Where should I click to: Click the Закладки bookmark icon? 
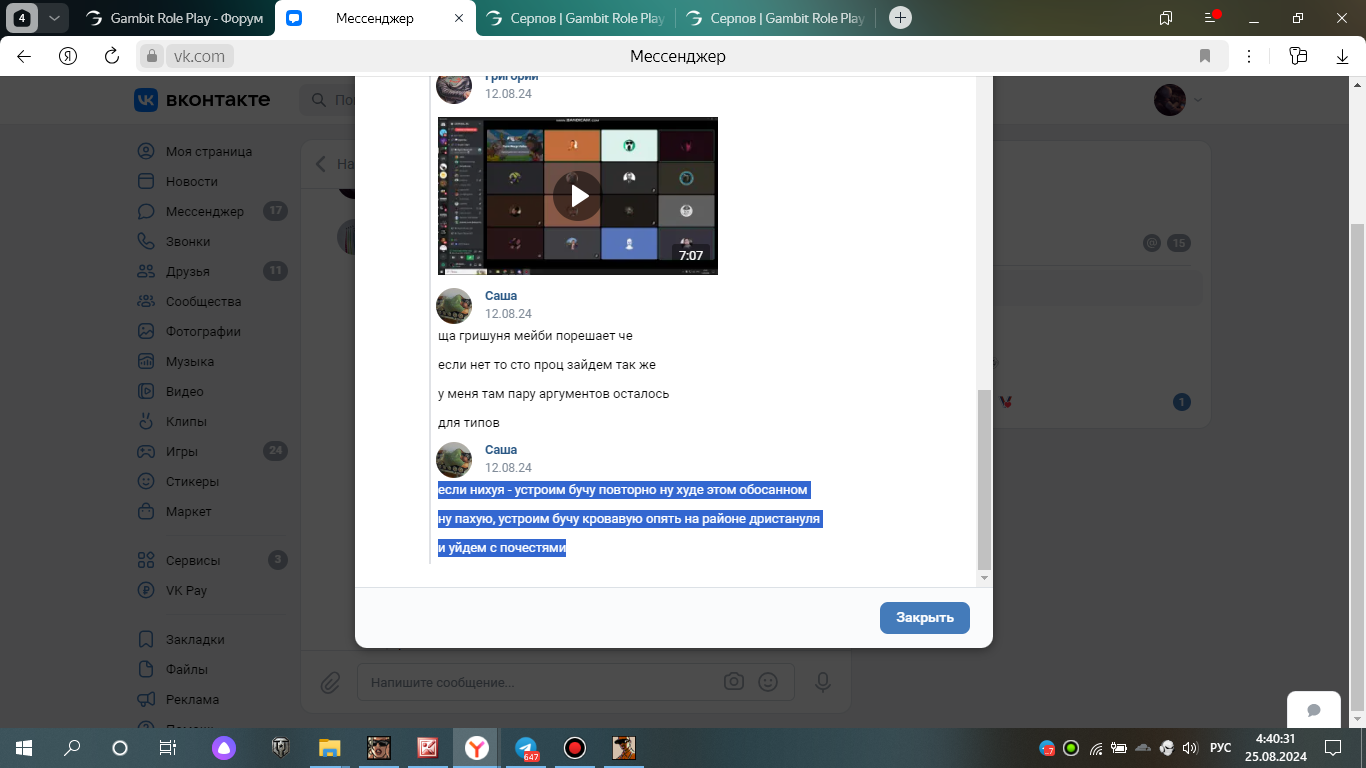(146, 639)
